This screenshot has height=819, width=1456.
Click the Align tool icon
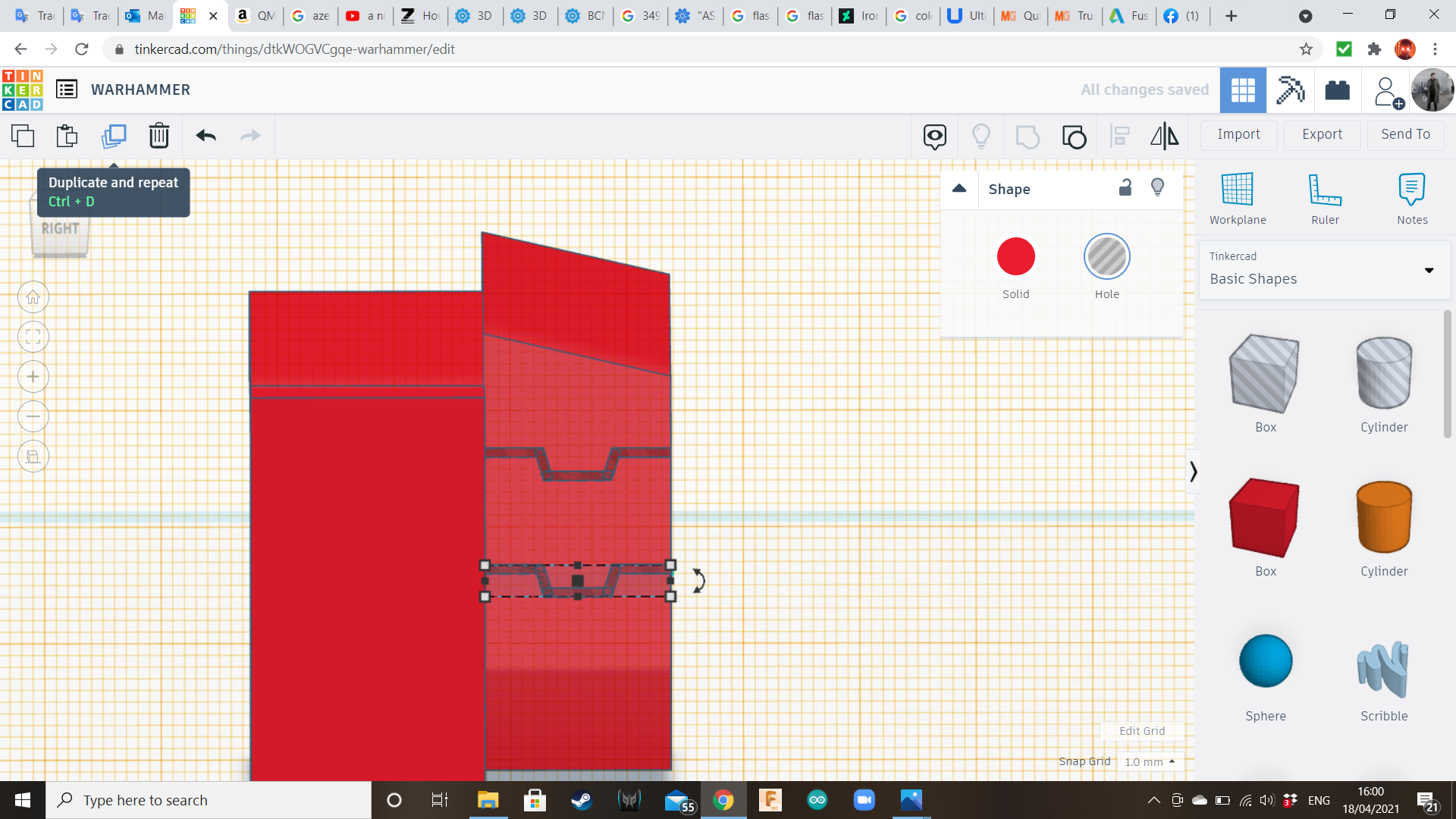pyautogui.click(x=1119, y=136)
